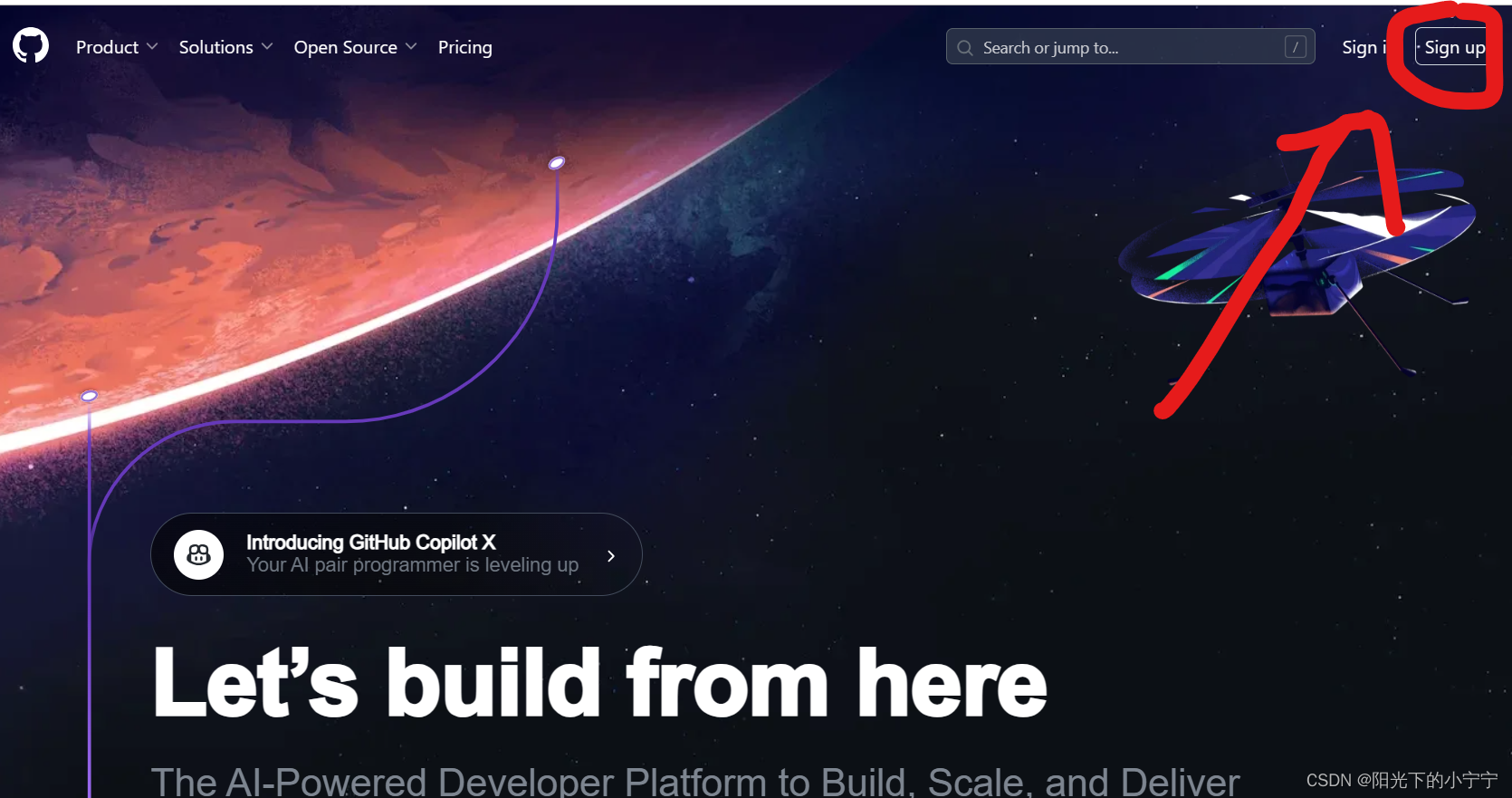Click the slash shortcut key hint
The height and width of the screenshot is (798, 1512).
[x=1295, y=47]
